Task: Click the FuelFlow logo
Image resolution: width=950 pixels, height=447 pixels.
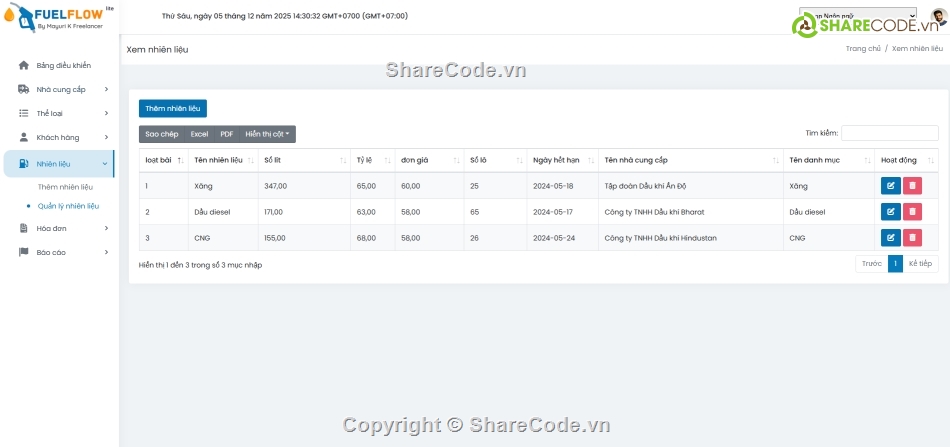Action: point(60,17)
